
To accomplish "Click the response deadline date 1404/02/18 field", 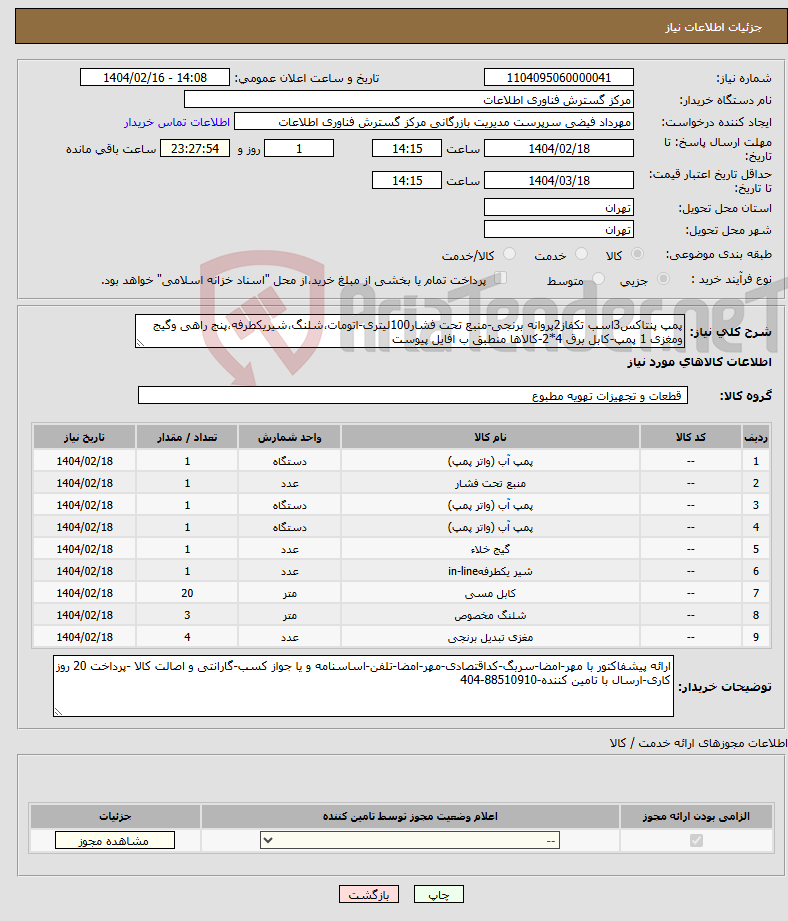I will pos(559,149).
